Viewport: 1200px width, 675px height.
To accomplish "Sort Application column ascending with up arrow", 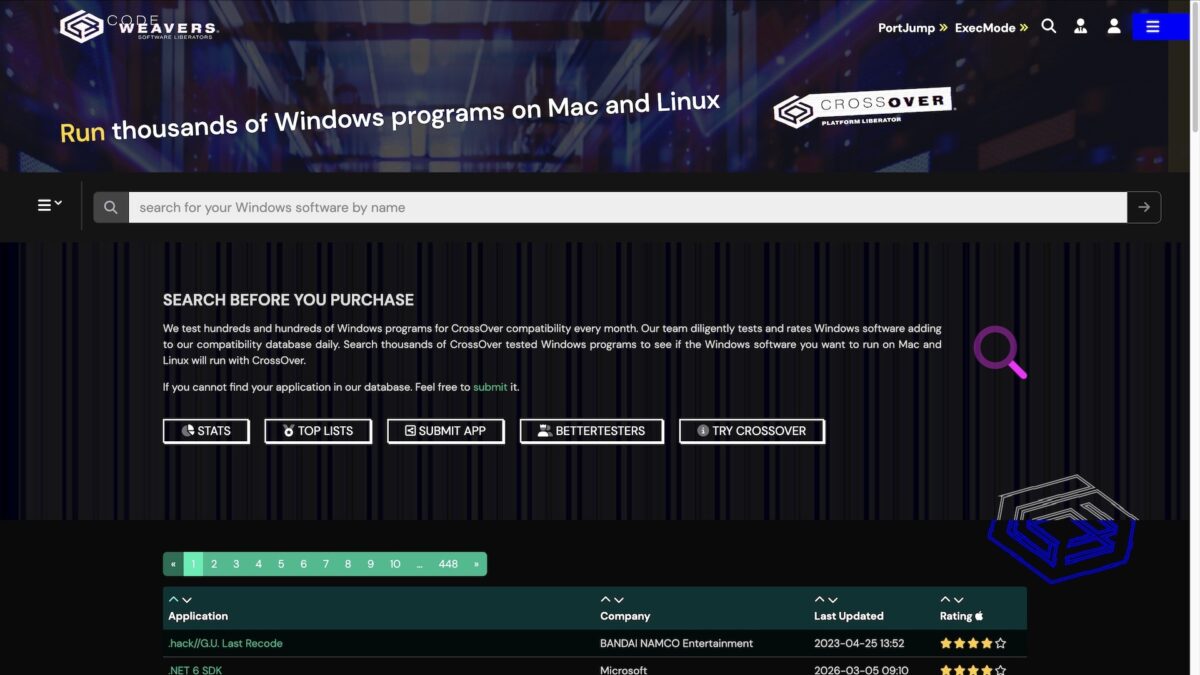I will pos(174,600).
